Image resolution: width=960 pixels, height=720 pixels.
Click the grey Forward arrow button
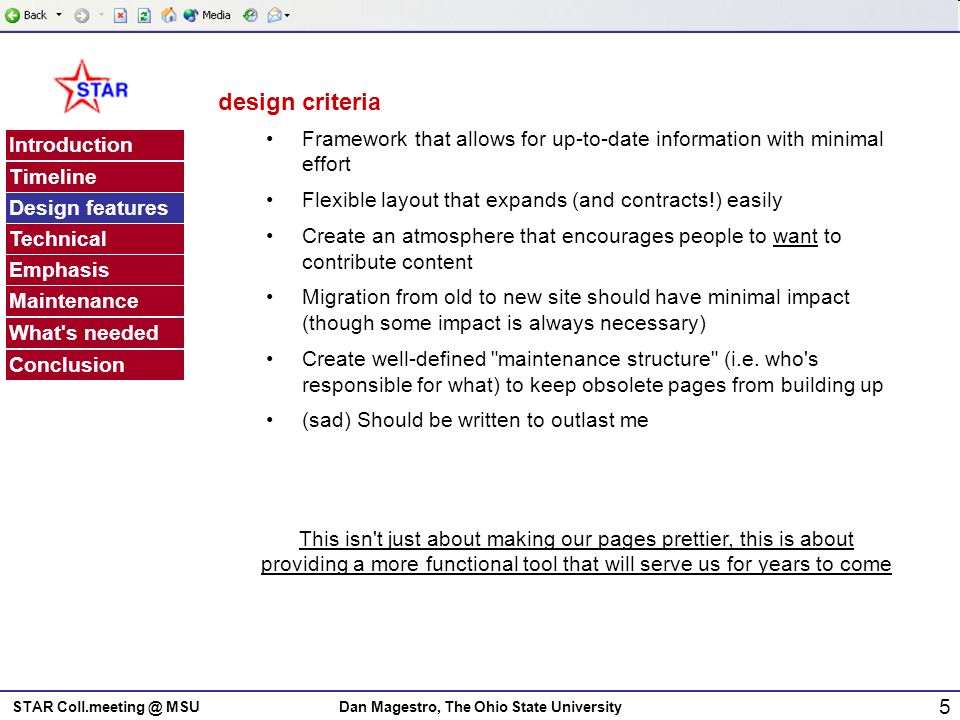click(x=81, y=15)
